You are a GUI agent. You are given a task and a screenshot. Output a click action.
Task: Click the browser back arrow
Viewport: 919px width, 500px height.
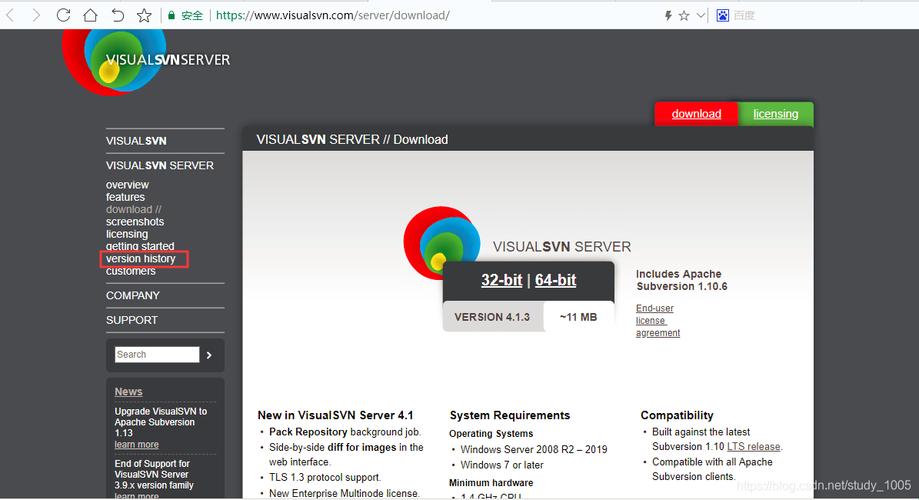click(9, 15)
